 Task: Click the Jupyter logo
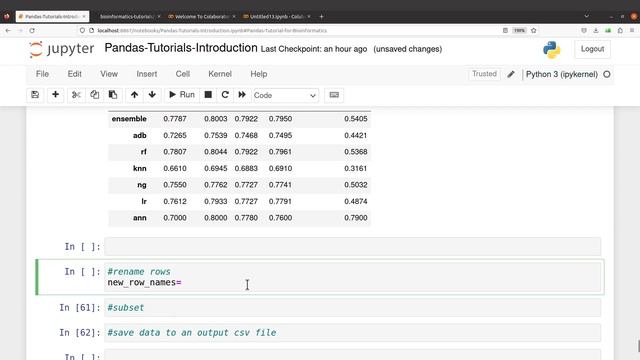(62, 49)
